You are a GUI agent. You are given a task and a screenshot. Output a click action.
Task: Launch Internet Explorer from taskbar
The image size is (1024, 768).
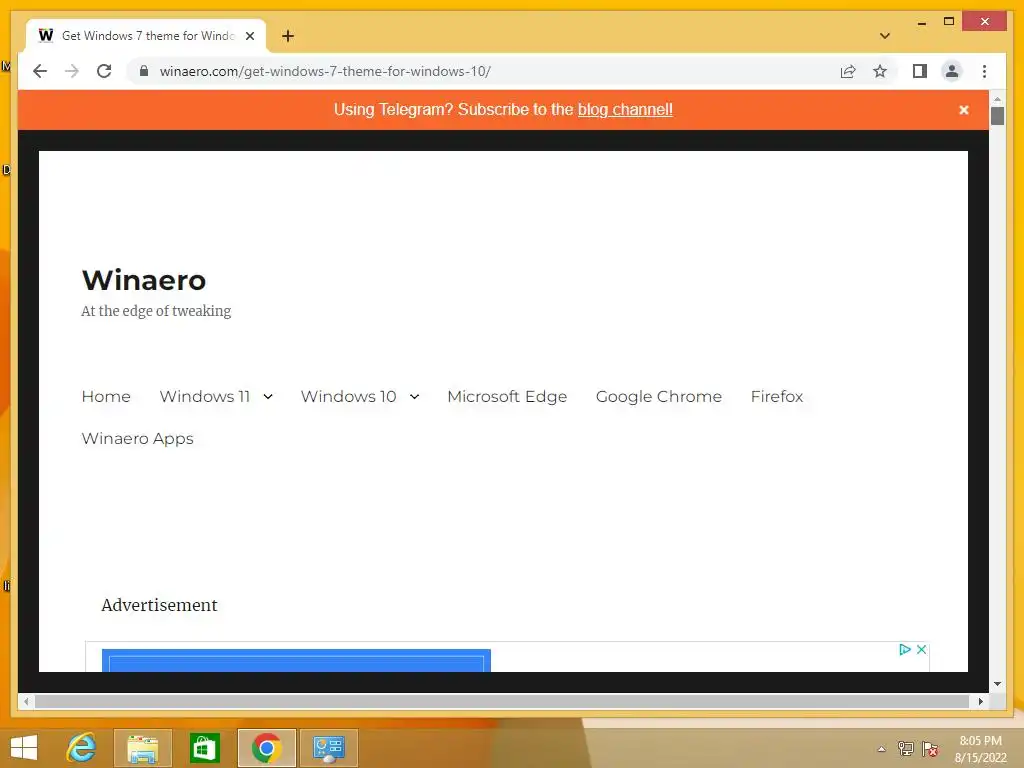pos(82,748)
